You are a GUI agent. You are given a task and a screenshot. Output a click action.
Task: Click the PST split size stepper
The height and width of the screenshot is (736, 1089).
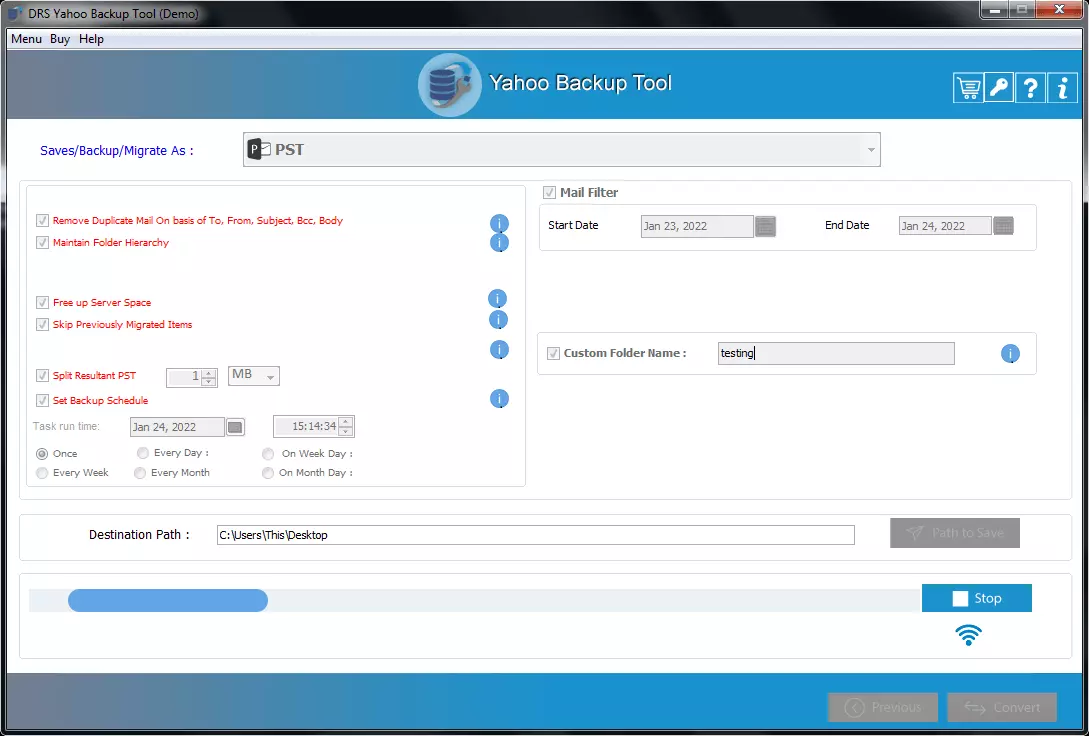tap(208, 377)
